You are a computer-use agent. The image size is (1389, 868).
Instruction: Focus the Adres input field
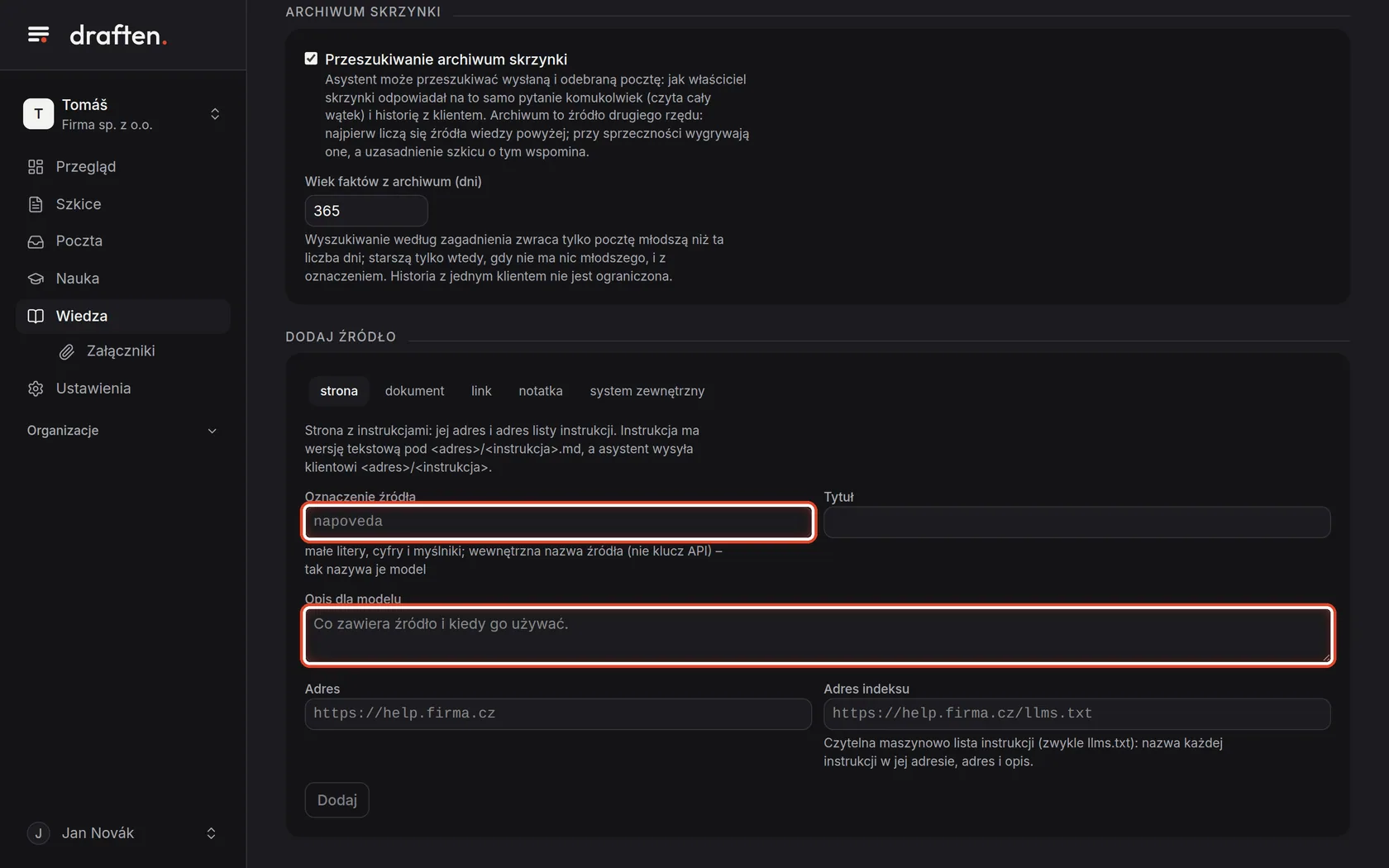(558, 713)
